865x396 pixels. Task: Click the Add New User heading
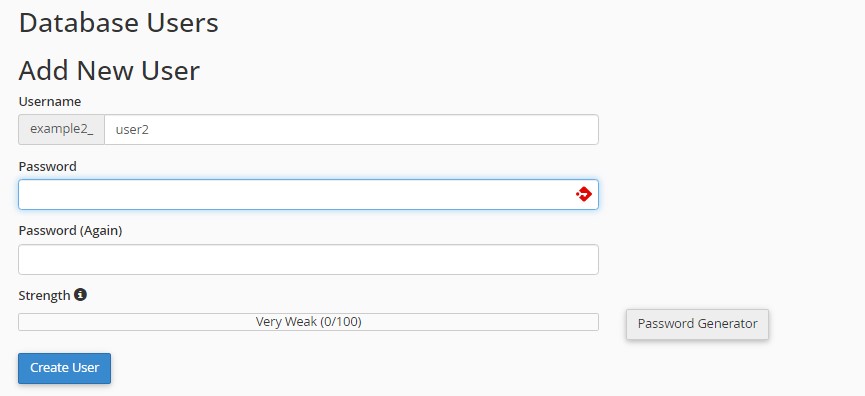click(x=109, y=71)
